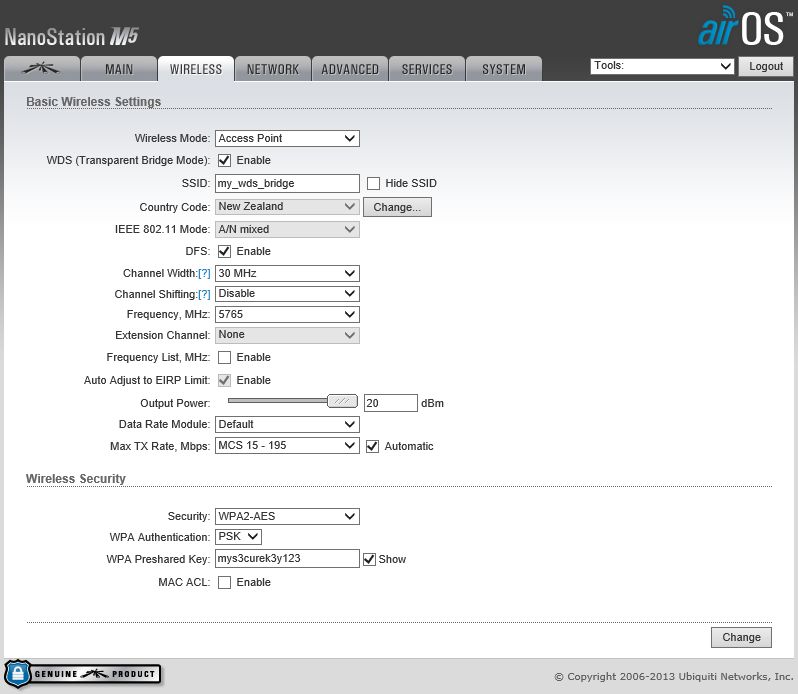Screen dimensions: 798x694
Task: Toggle the DFS Enable checkbox
Action: pos(224,251)
